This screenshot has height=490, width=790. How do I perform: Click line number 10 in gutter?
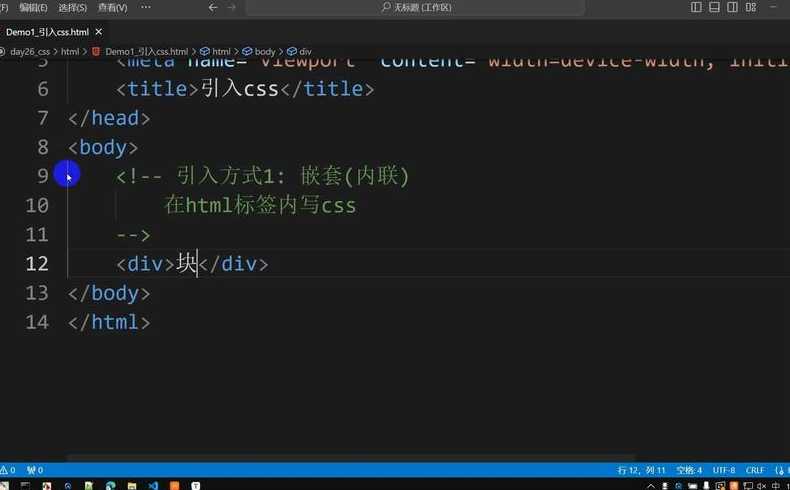(37, 205)
